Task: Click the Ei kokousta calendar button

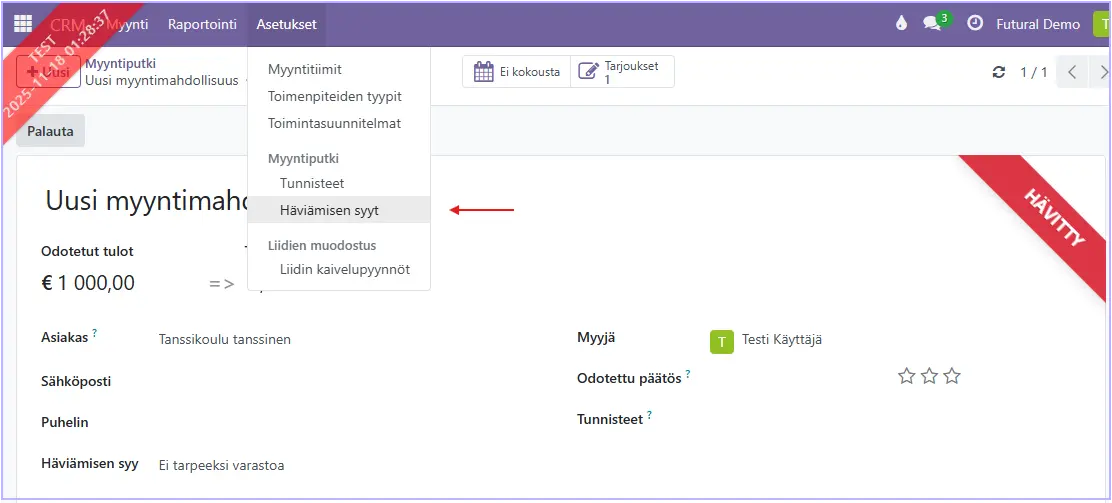Action: point(516,72)
